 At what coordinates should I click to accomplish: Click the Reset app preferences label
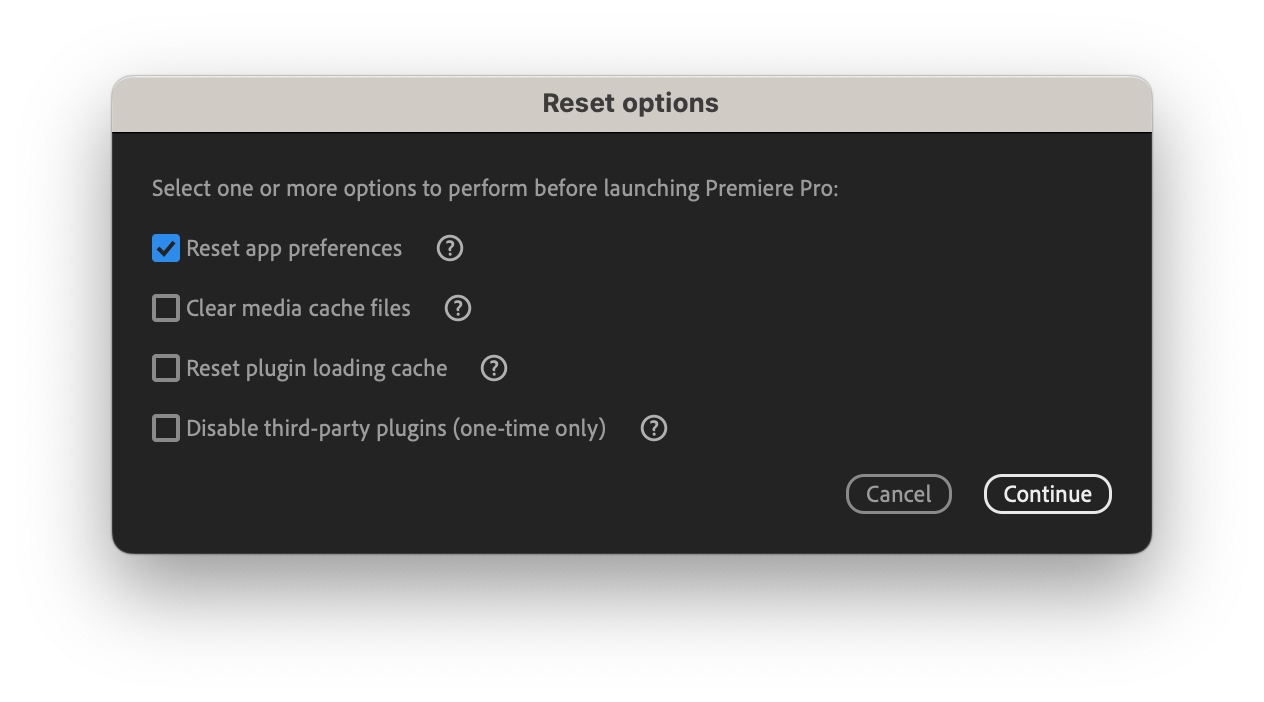coord(293,248)
